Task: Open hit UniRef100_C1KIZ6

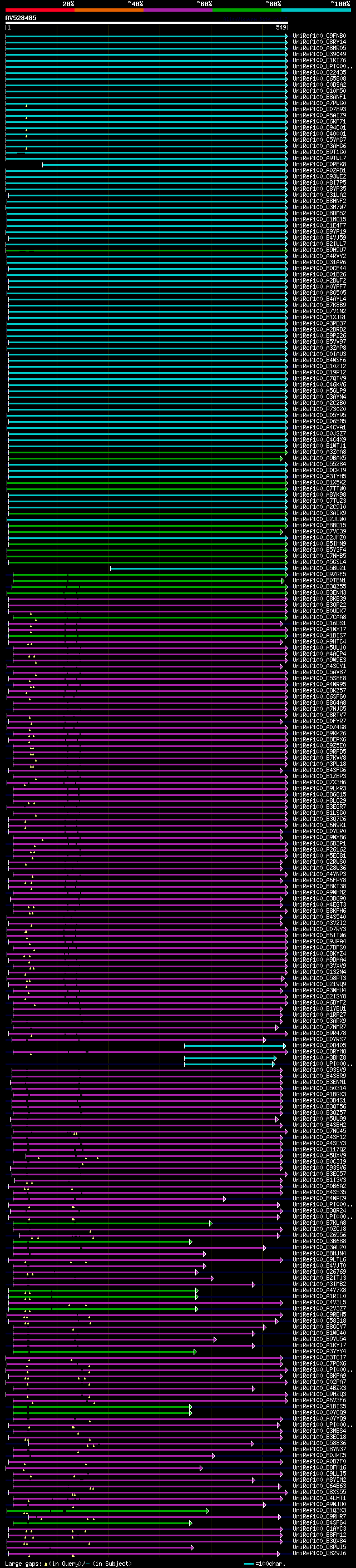Action: (319, 60)
